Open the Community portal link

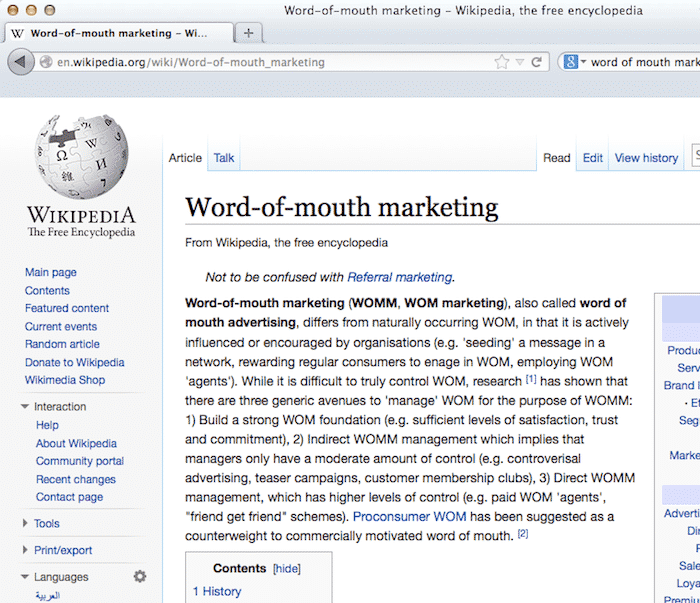80,461
